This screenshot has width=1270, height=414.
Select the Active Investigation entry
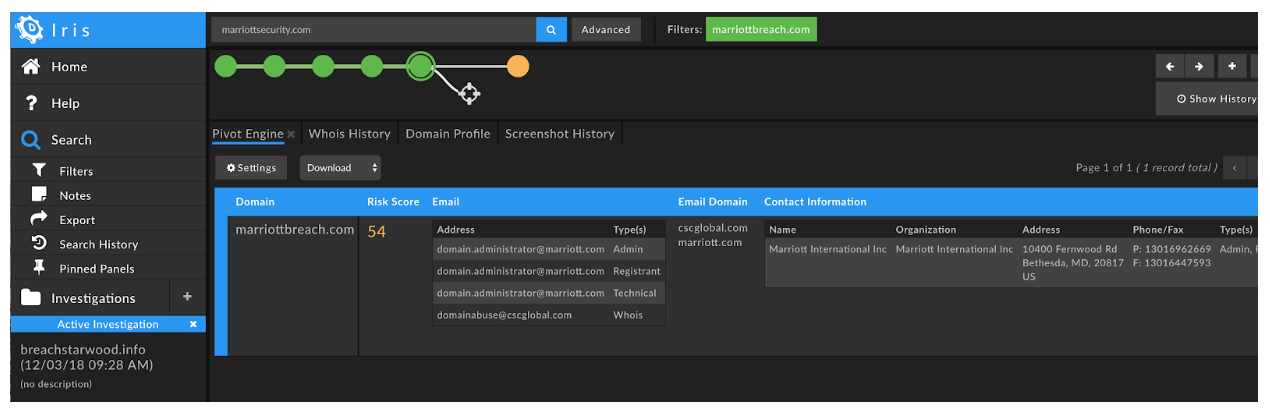108,324
